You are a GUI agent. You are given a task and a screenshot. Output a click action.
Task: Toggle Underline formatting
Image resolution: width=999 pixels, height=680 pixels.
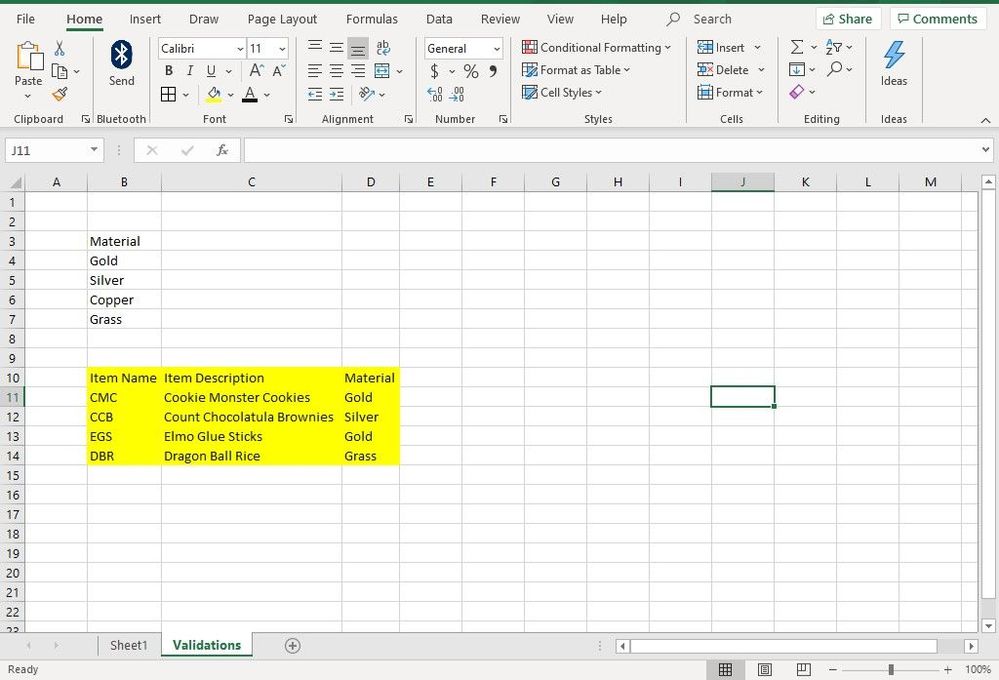pos(211,71)
